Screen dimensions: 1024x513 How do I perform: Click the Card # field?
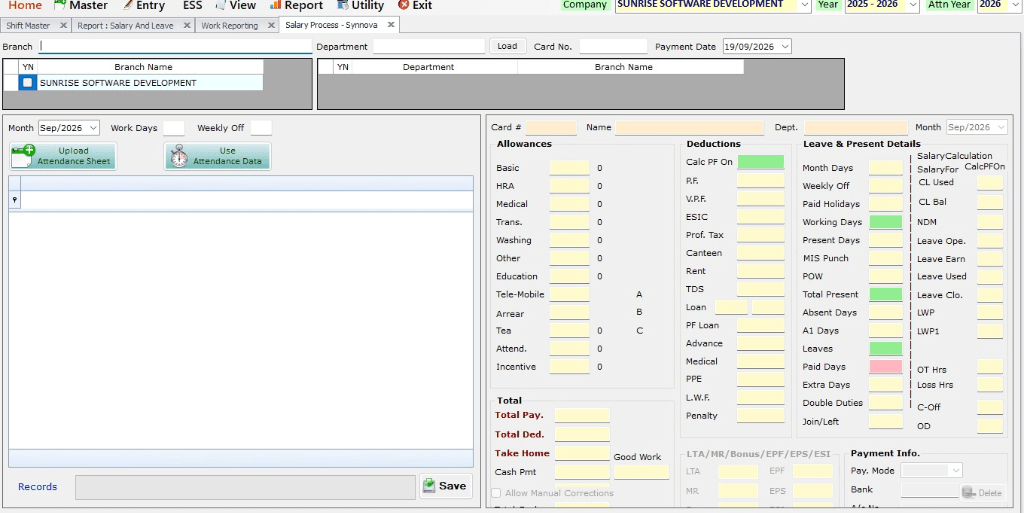[551, 127]
